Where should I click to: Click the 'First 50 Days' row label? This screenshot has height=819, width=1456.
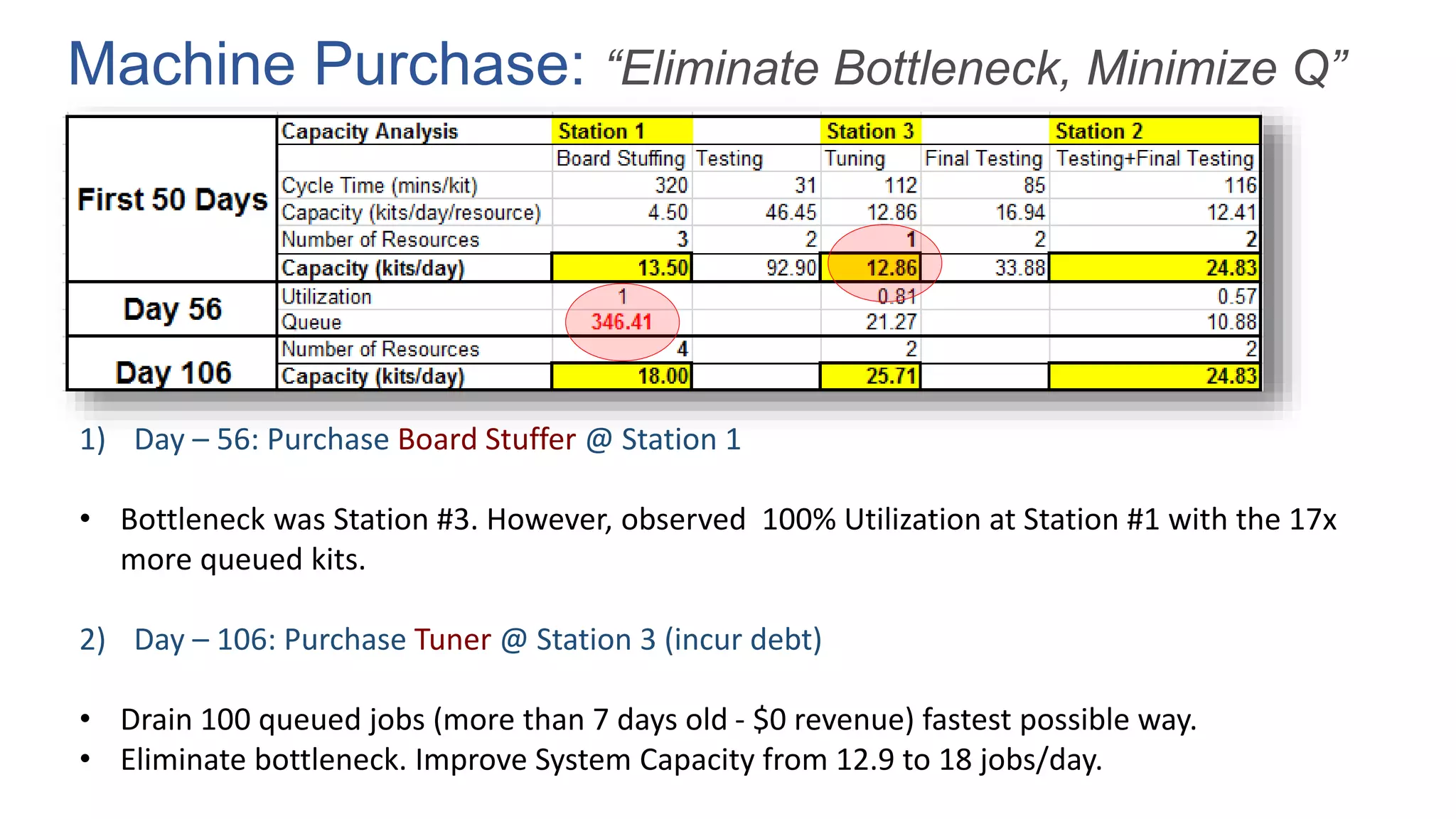(x=172, y=200)
